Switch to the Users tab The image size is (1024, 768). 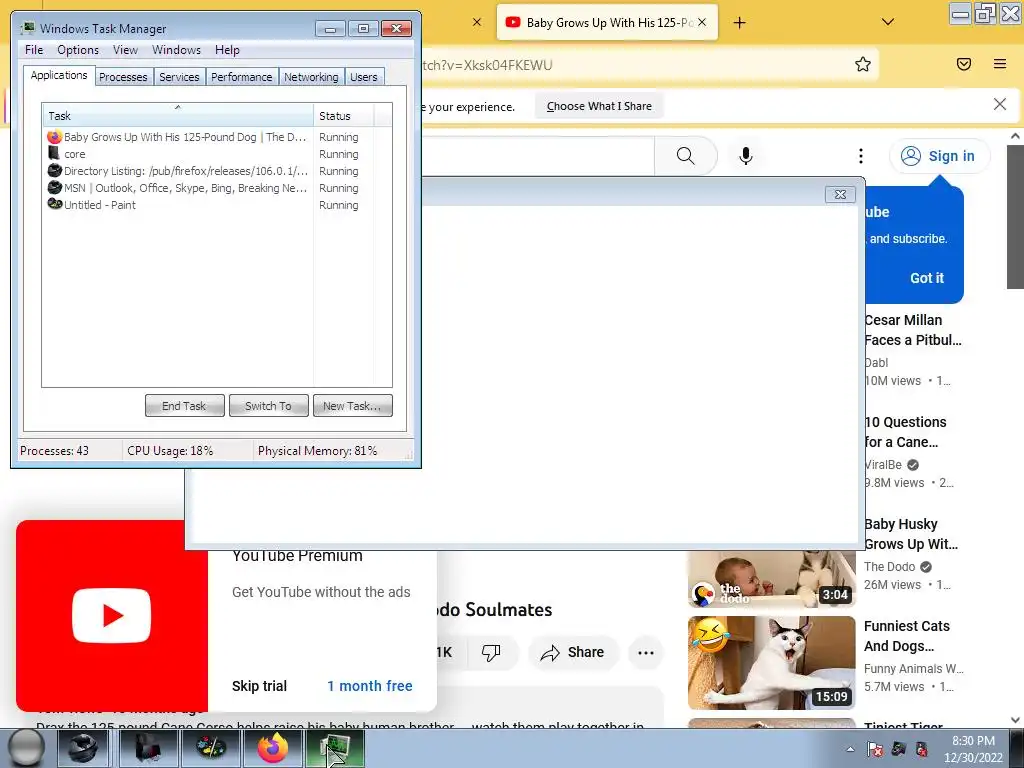click(x=364, y=77)
